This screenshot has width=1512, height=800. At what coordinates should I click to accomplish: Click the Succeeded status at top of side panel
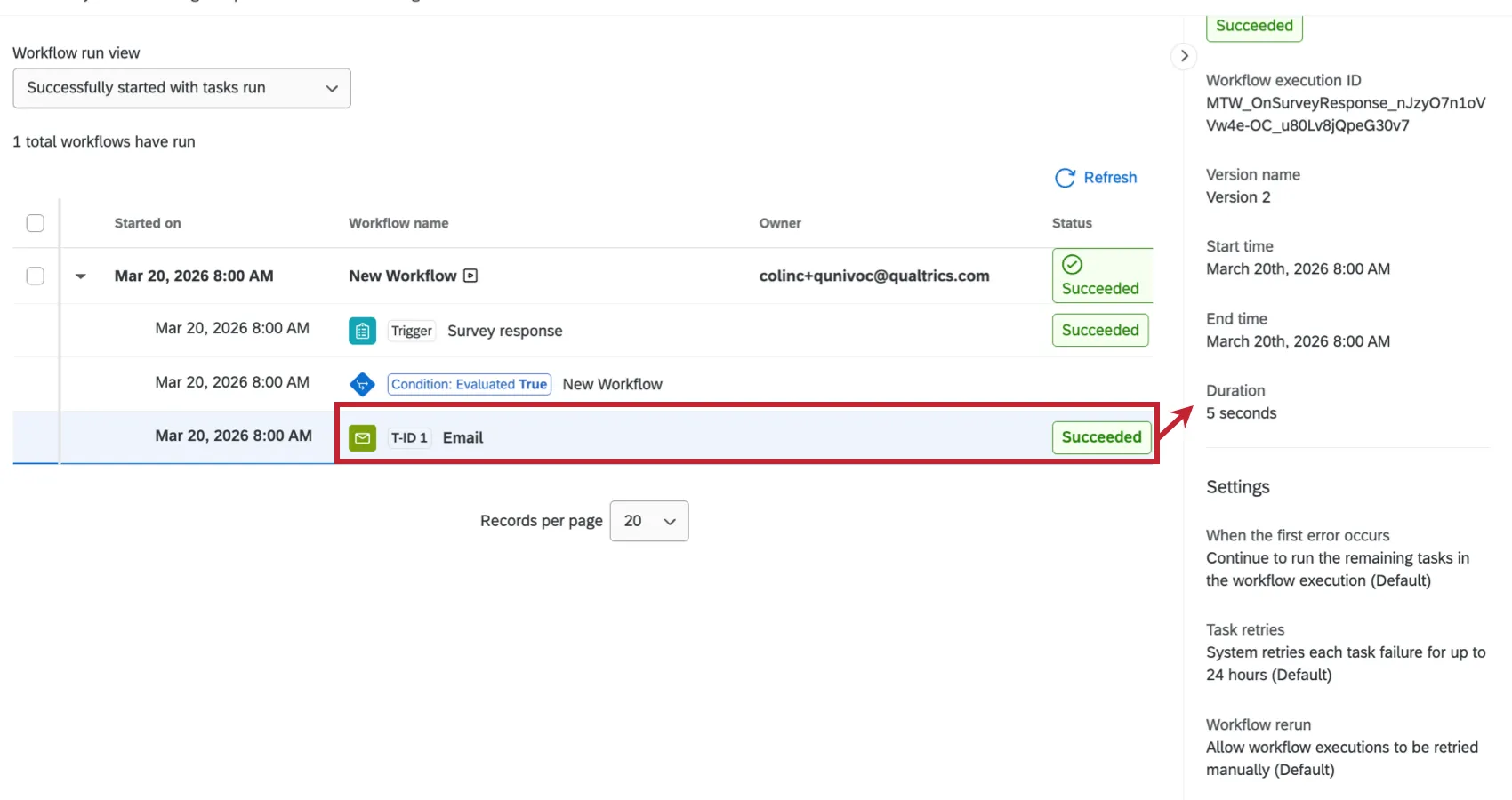pyautogui.click(x=1254, y=26)
